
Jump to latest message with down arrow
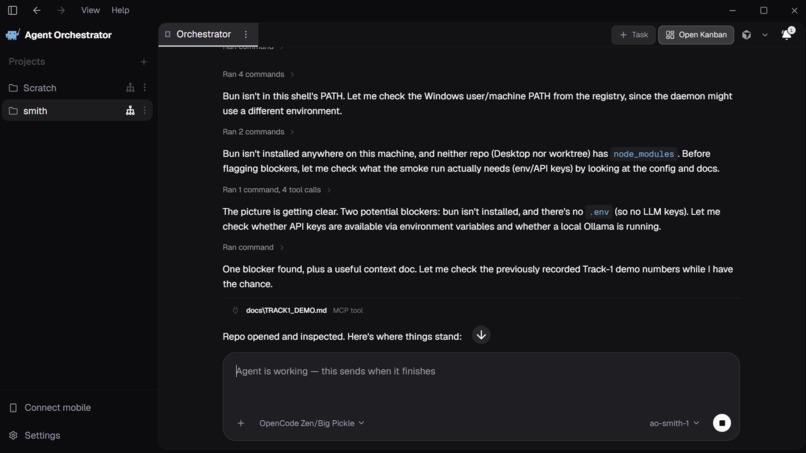pyautogui.click(x=481, y=335)
